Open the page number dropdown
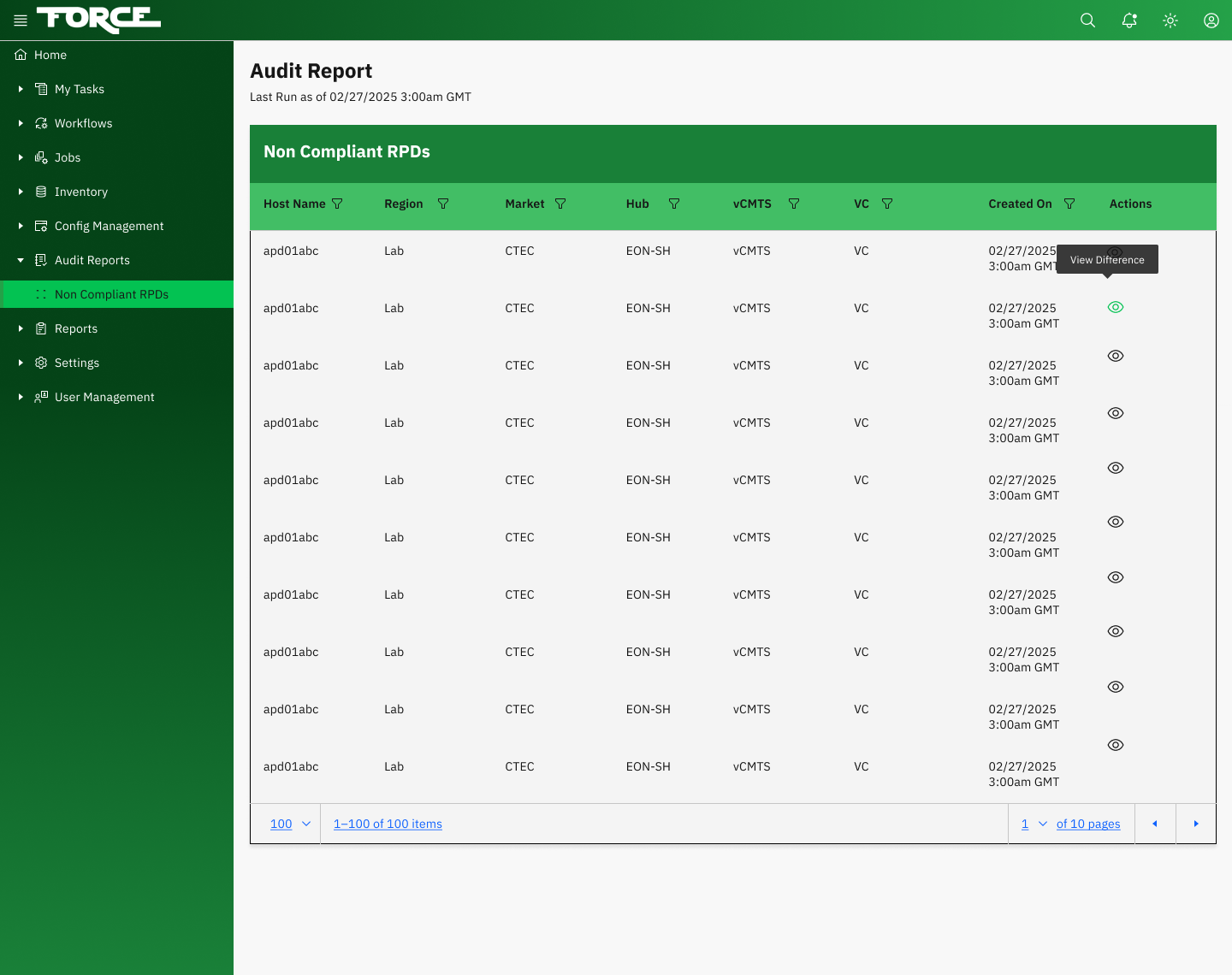Screen dimensions: 1232x975 pos(1034,824)
